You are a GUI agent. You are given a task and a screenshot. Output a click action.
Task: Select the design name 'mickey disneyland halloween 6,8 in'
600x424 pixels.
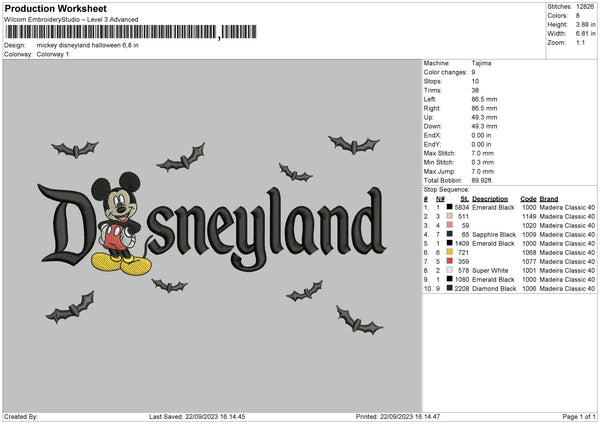point(88,45)
